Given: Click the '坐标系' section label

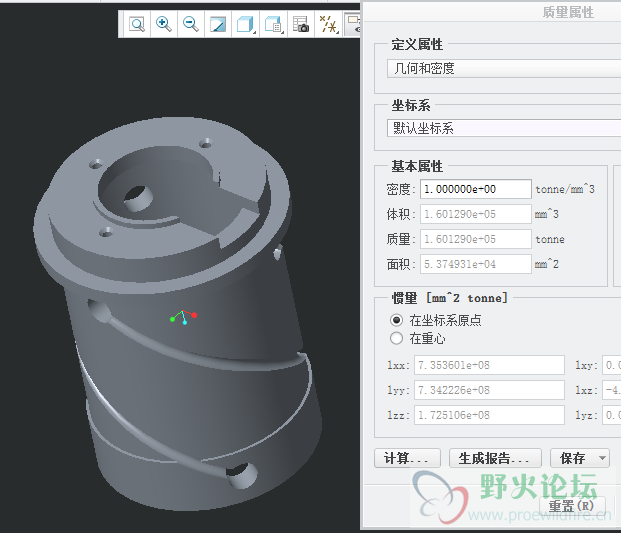Looking at the screenshot, I should coord(411,105).
